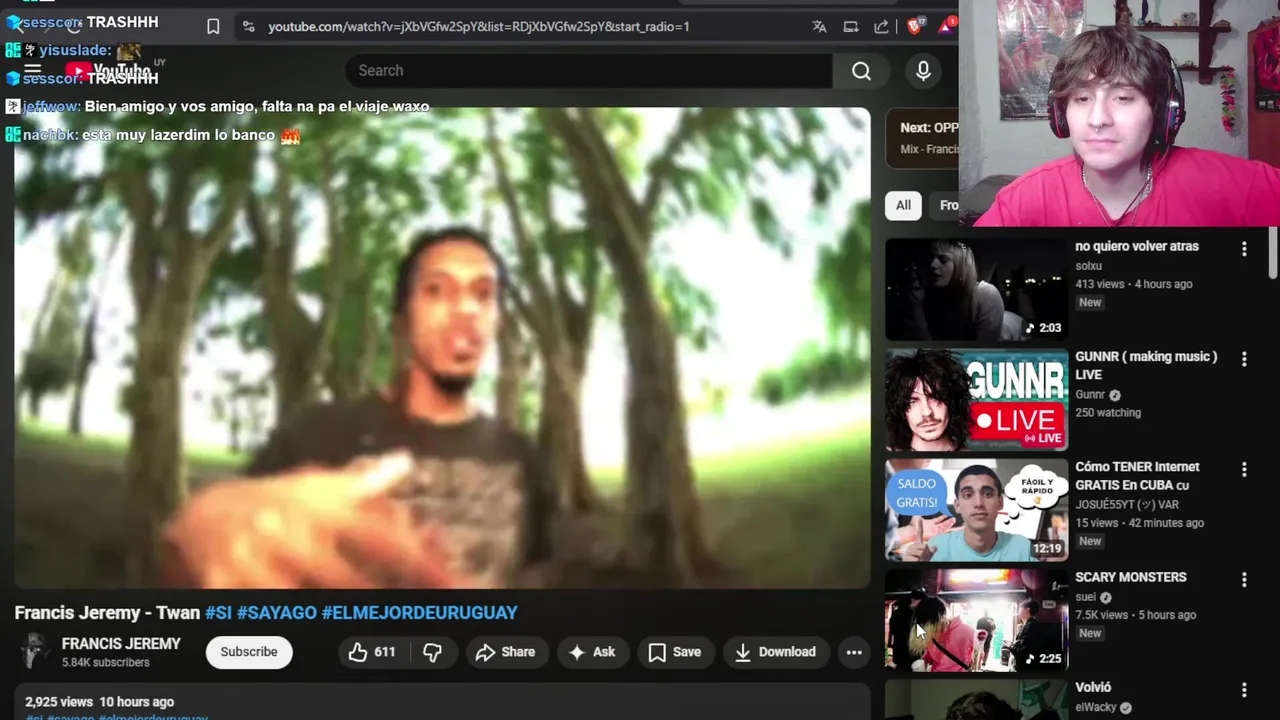The image size is (1280, 720).
Task: Click the cast screen icon in the address bar
Action: 851,27
